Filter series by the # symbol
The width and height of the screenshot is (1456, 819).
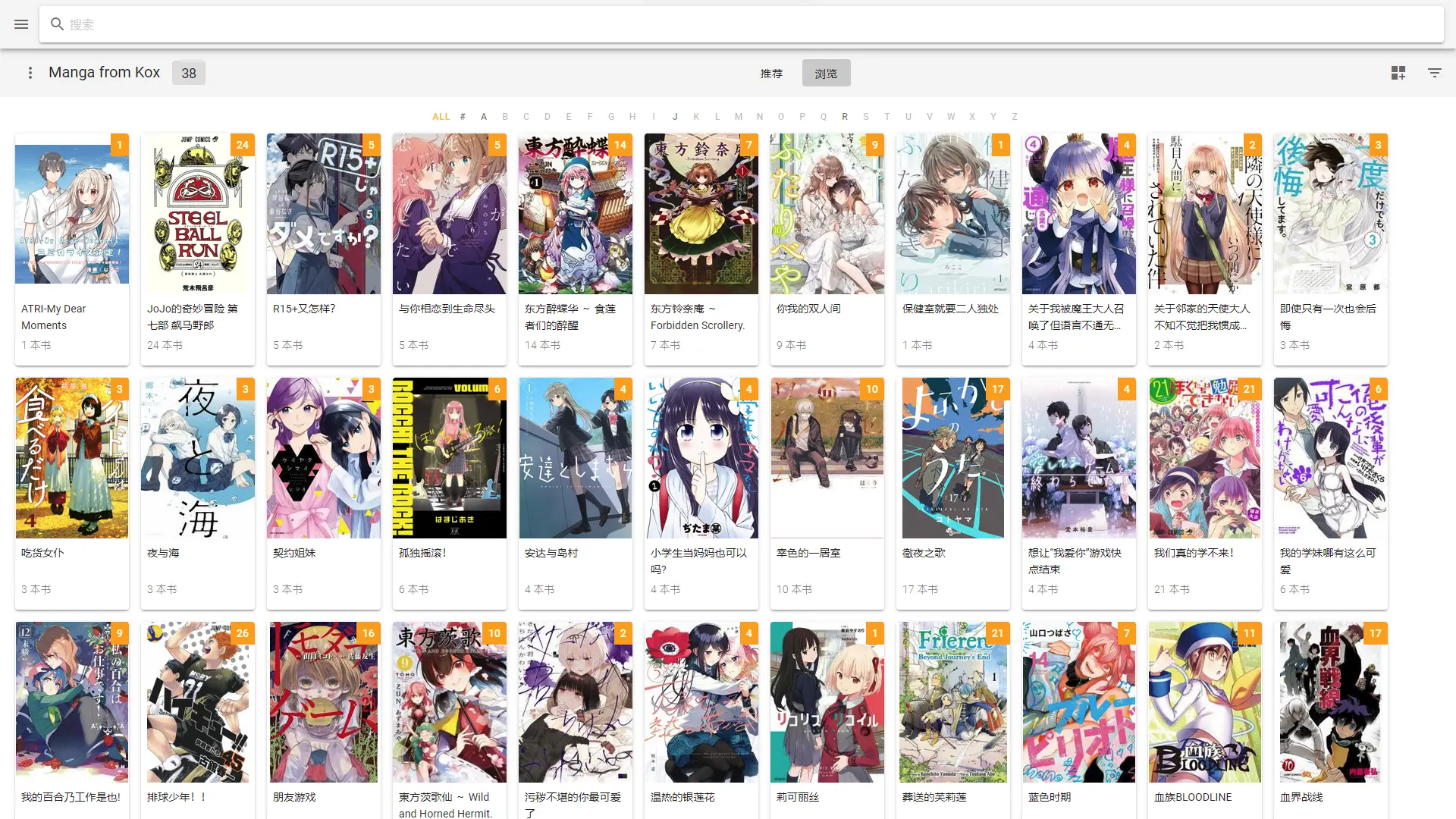pos(463,117)
